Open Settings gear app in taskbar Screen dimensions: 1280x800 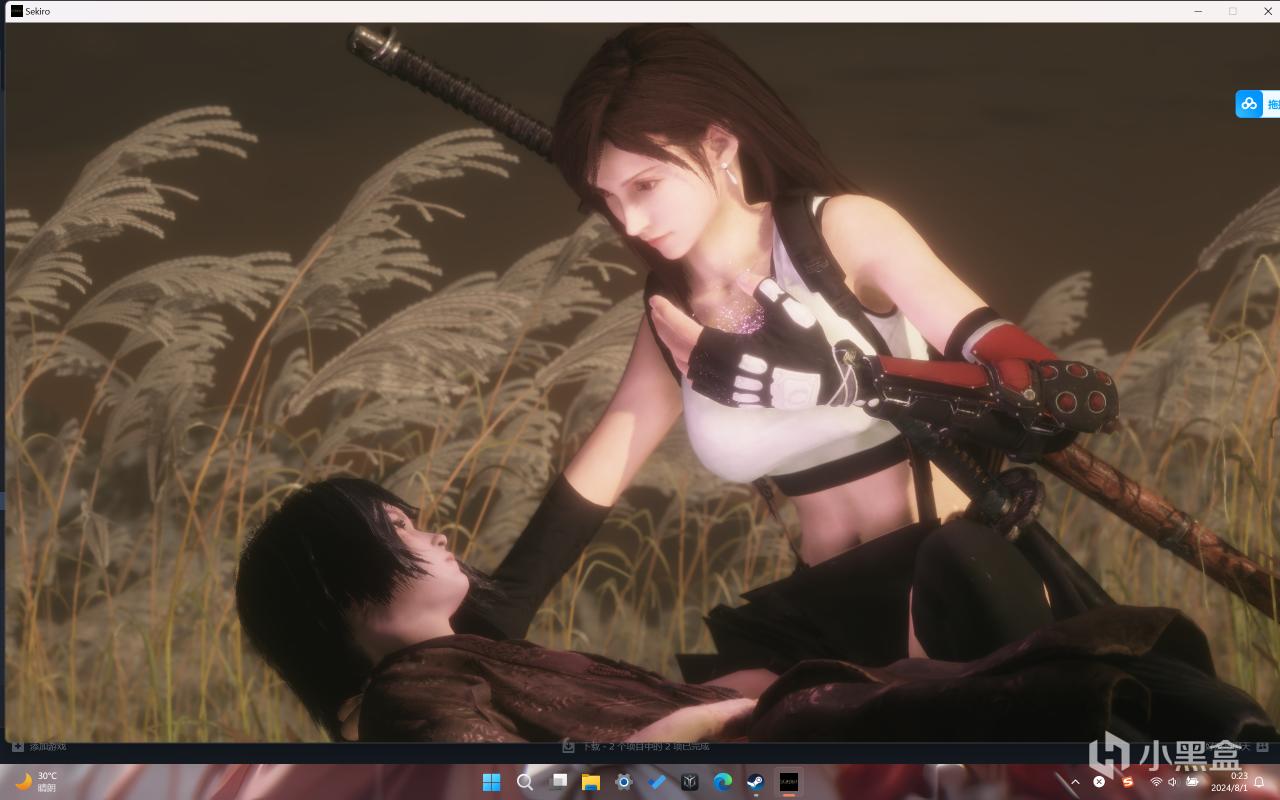[x=623, y=782]
